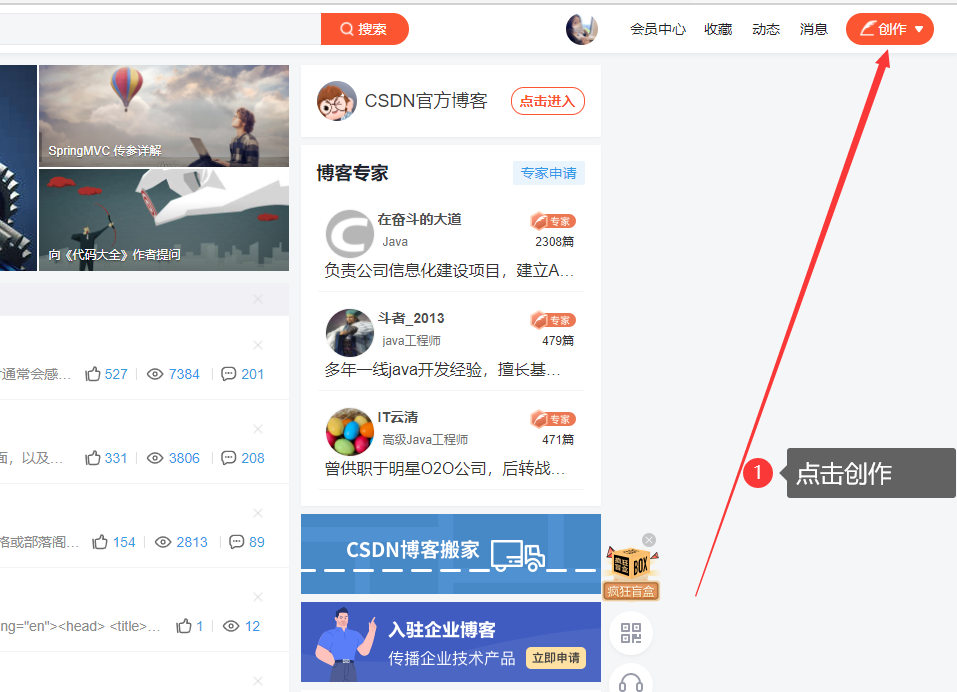This screenshot has height=692, width=957.
Task: Click the 专家申请 link
Action: (549, 173)
